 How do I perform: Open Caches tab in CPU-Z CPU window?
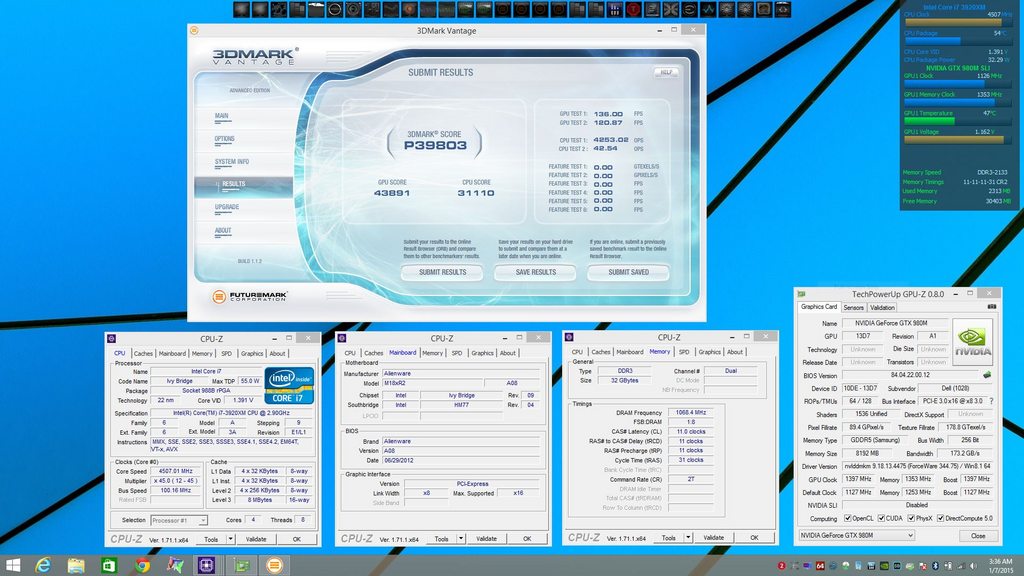(144, 353)
